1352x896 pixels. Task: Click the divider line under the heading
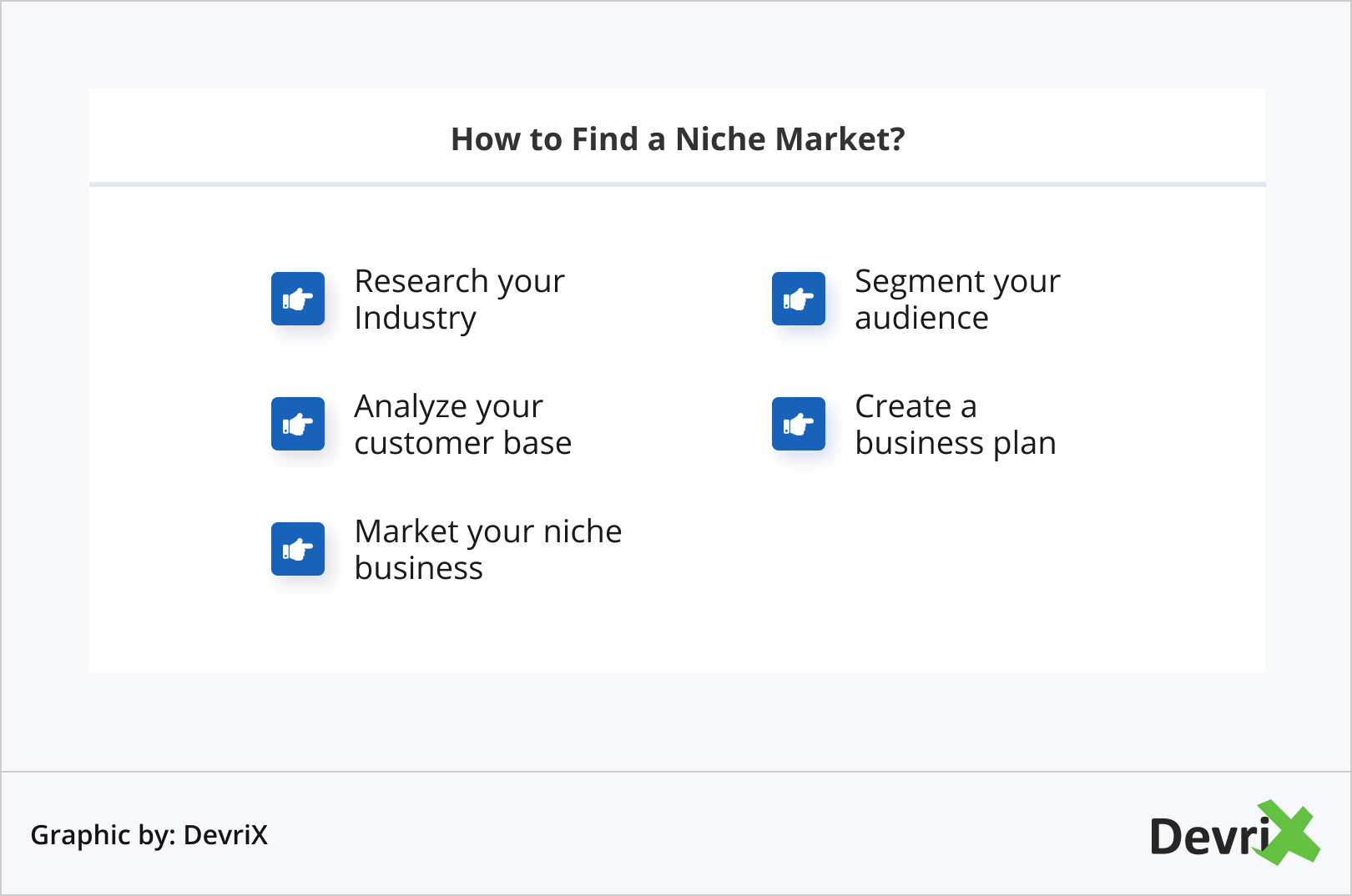pyautogui.click(x=677, y=184)
